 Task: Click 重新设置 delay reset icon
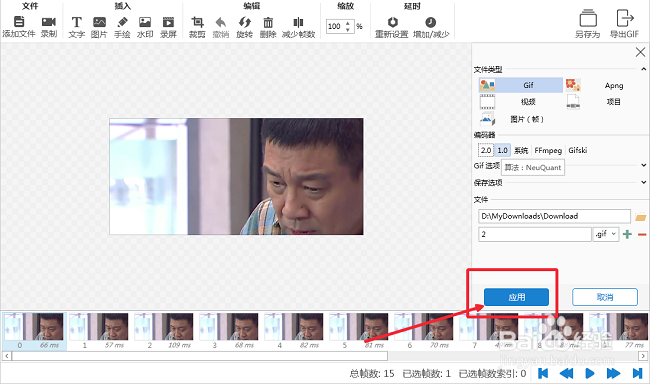click(392, 22)
